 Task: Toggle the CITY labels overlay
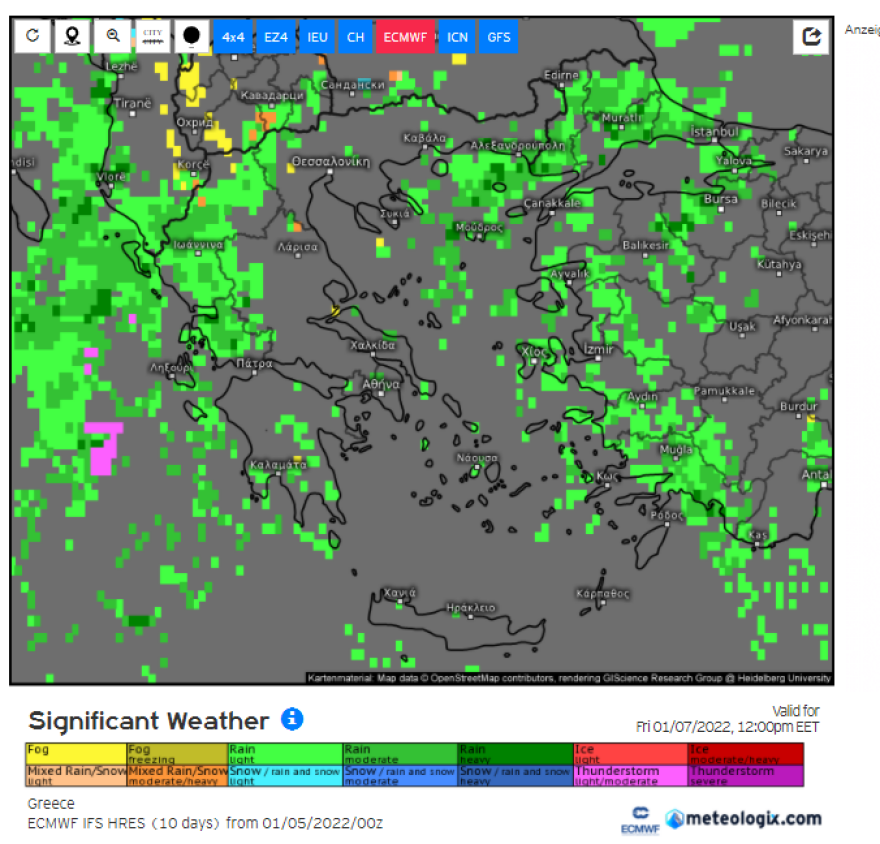coord(153,36)
